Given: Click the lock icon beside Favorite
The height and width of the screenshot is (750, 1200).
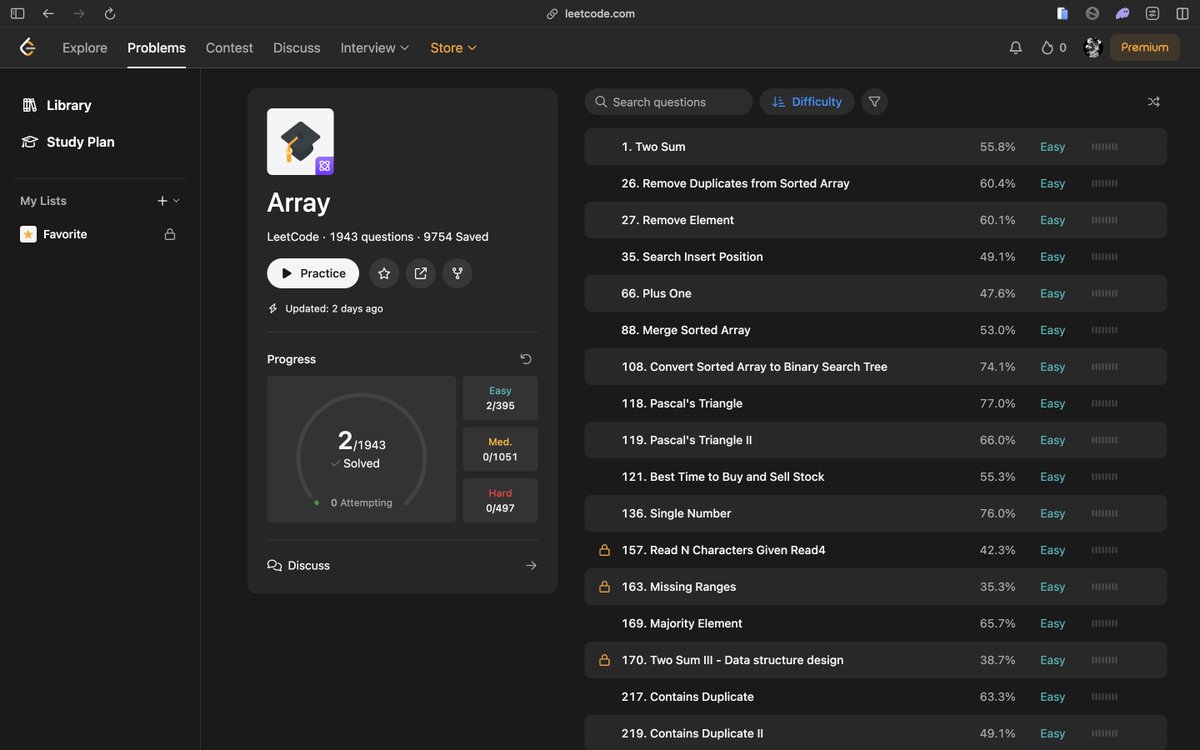Looking at the screenshot, I should click(170, 234).
